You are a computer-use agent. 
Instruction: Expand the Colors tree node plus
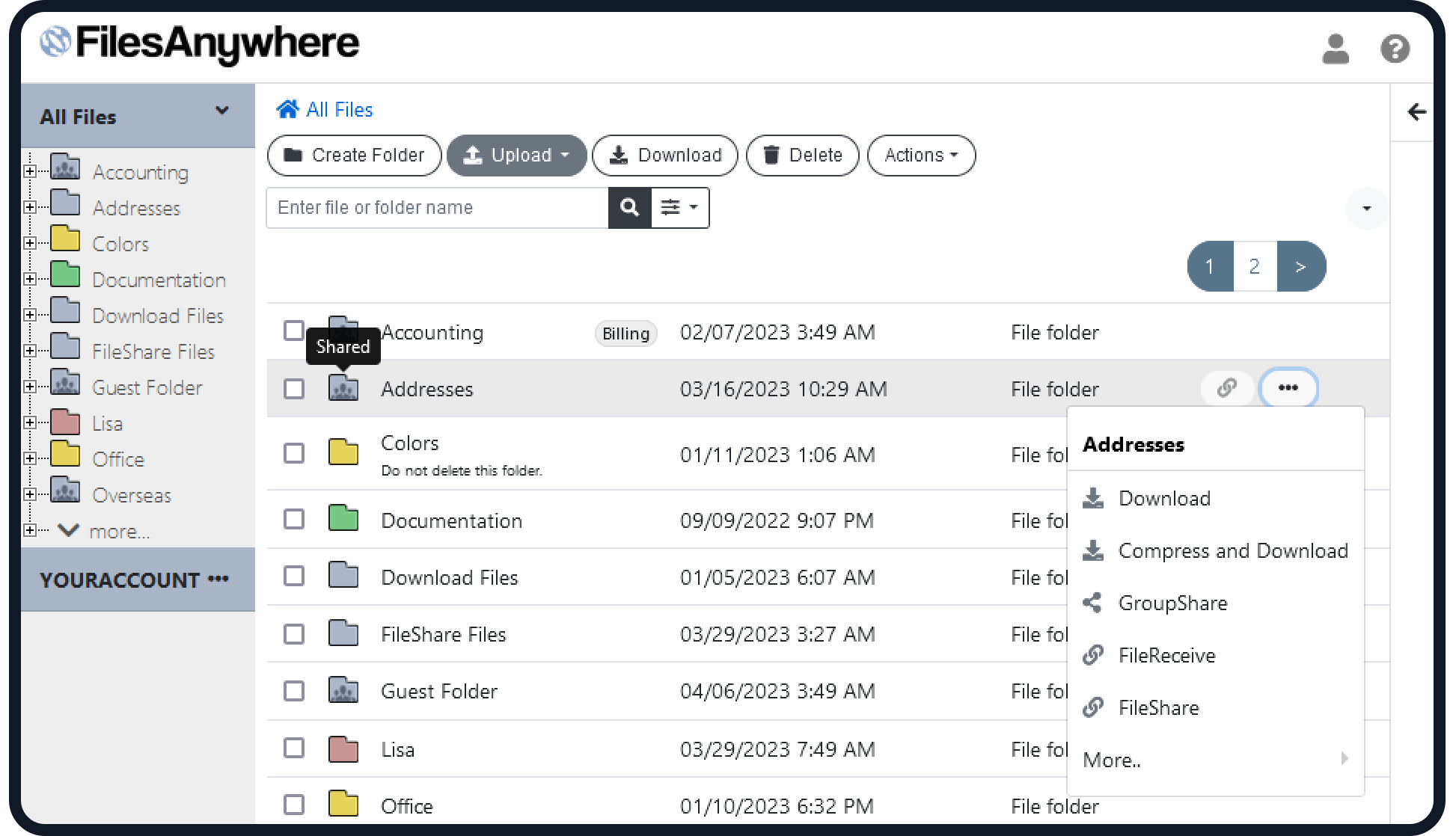click(30, 243)
